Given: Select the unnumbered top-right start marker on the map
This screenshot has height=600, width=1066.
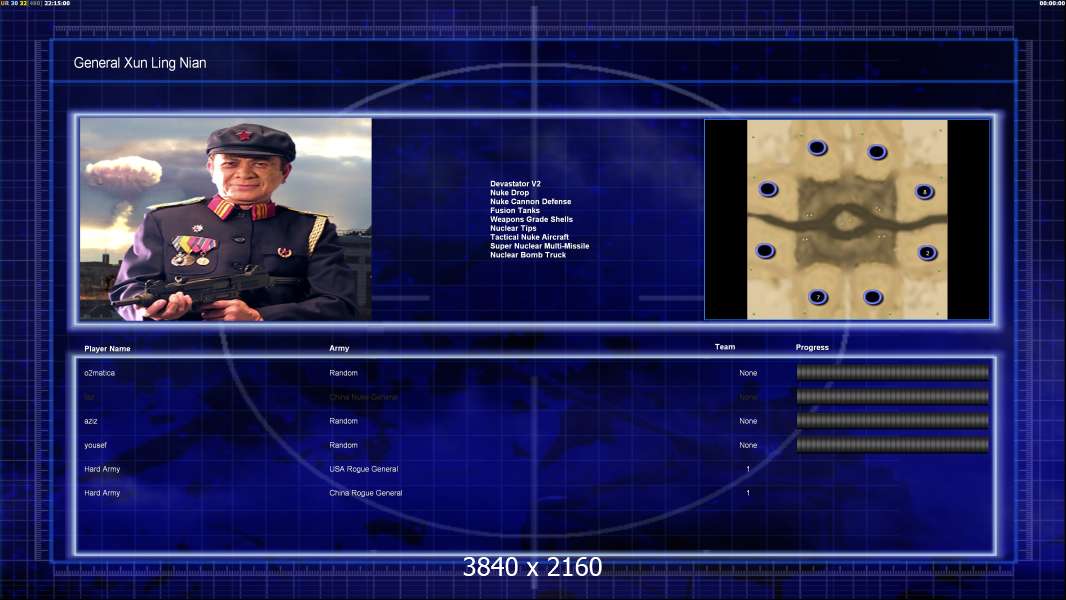Looking at the screenshot, I should (877, 152).
